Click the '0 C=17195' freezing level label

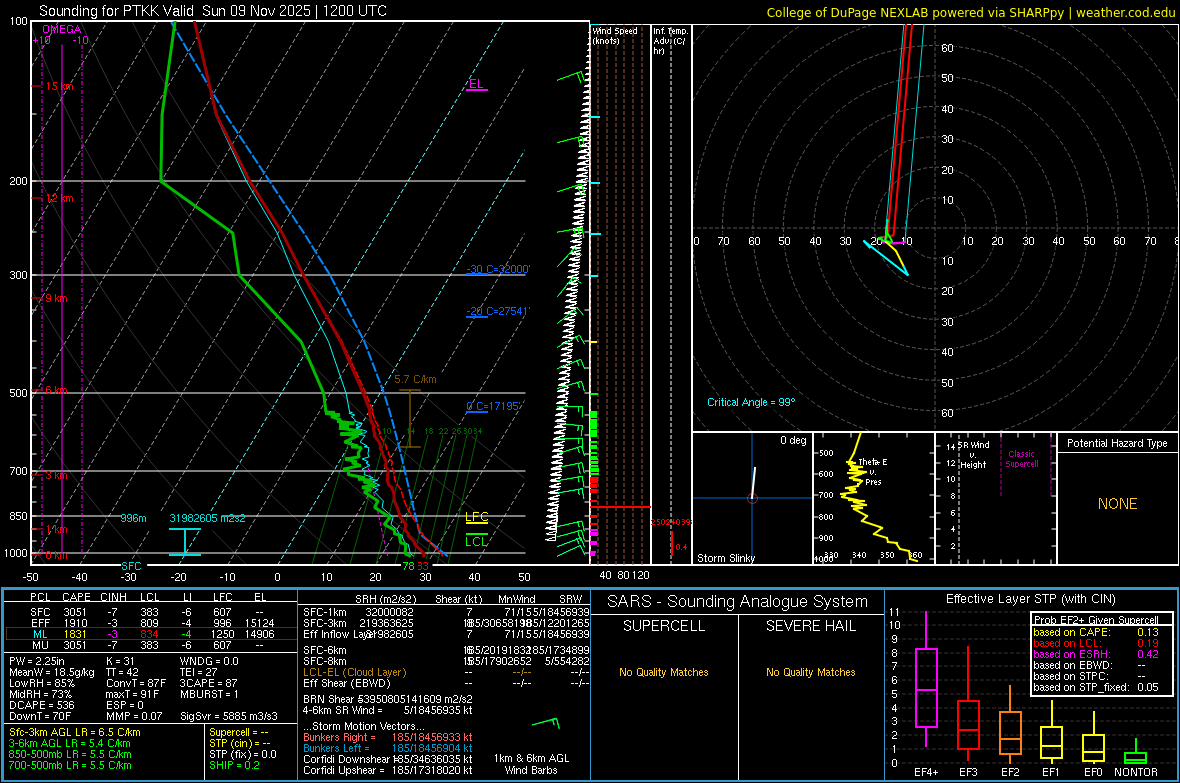pyautogui.click(x=494, y=407)
